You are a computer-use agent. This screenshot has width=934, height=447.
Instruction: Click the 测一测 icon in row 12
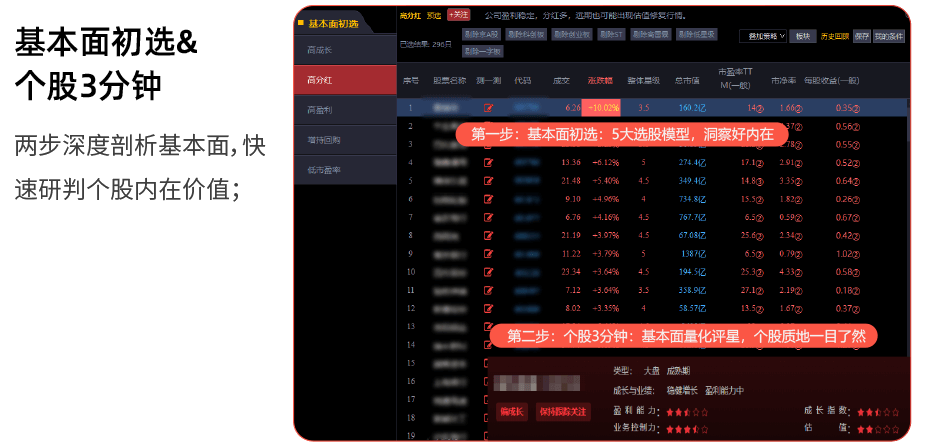tap(489, 308)
